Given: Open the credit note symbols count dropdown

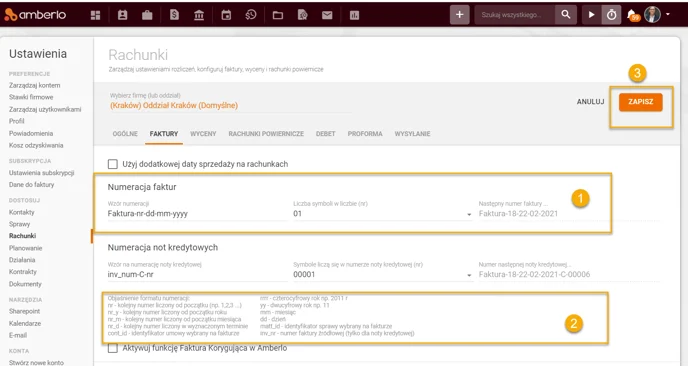Looking at the screenshot, I should 382,274.
